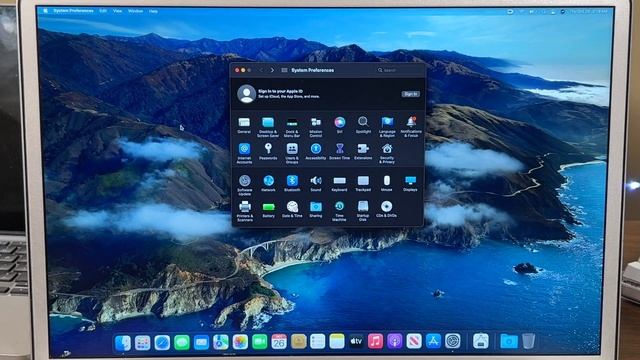640x360 pixels.
Task: Click the Apple ID avatar picture
Action: pyautogui.click(x=247, y=94)
